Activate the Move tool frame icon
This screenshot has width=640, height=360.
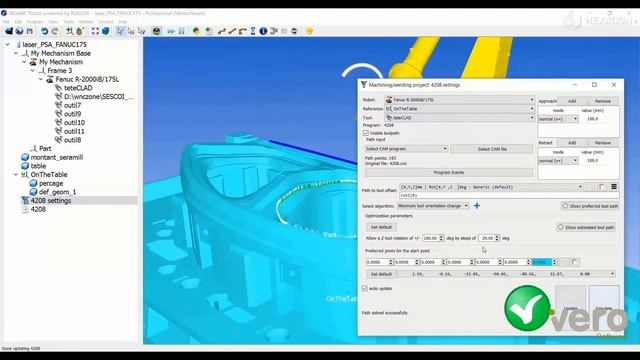tap(142, 31)
